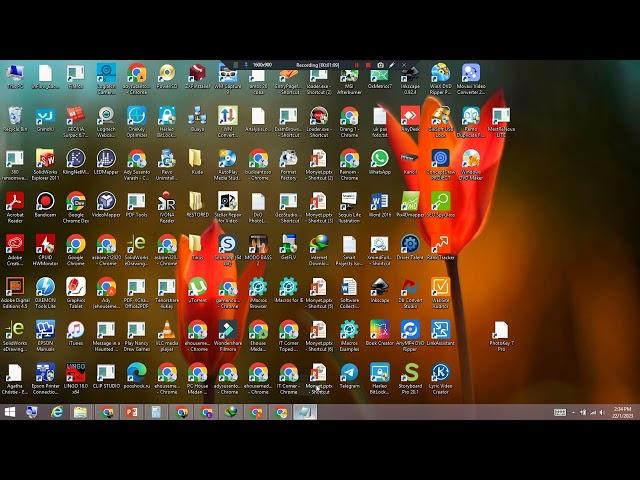Open the Word 2016 shortcut

tap(380, 204)
